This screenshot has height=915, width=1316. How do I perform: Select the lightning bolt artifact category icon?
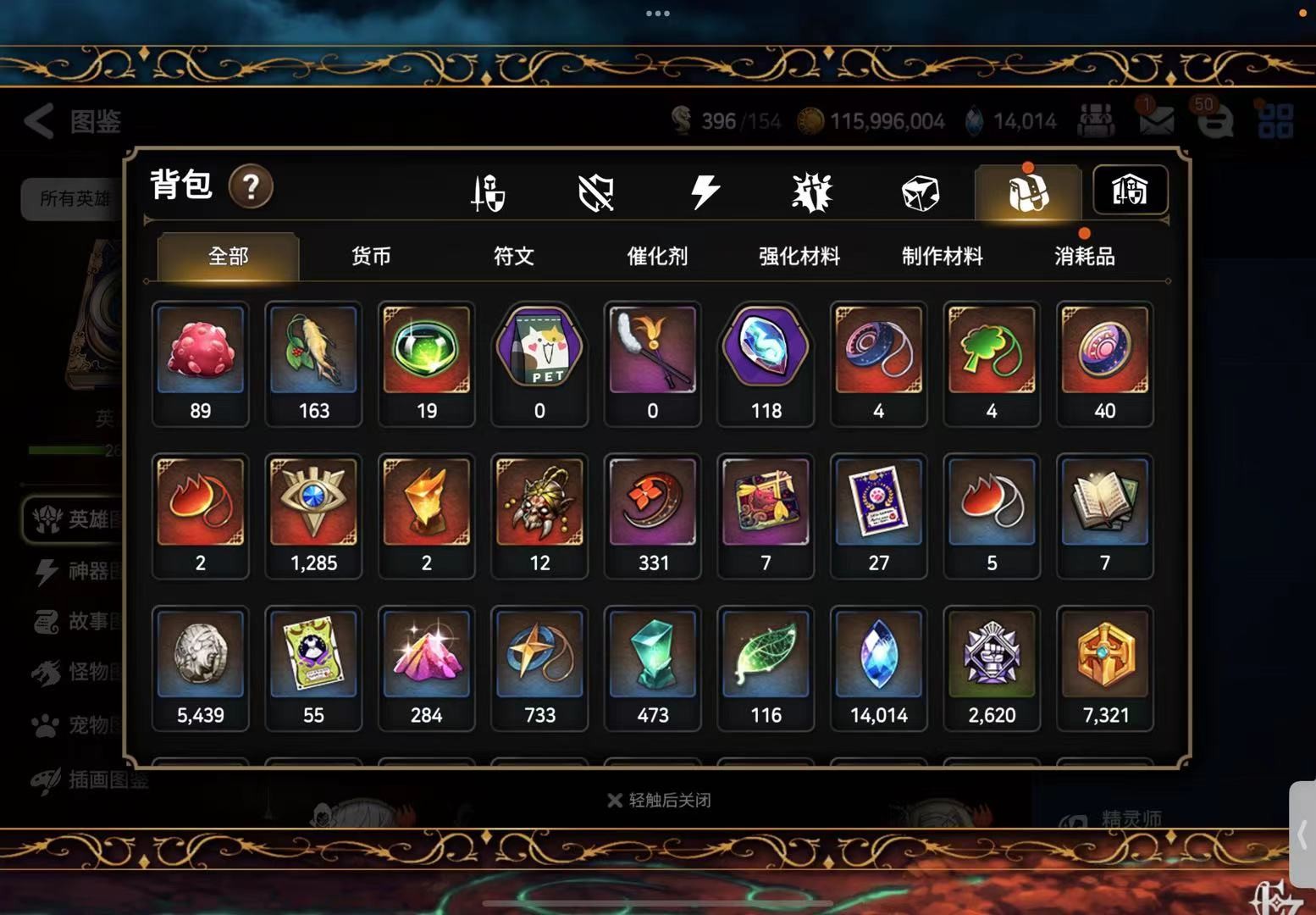705,192
